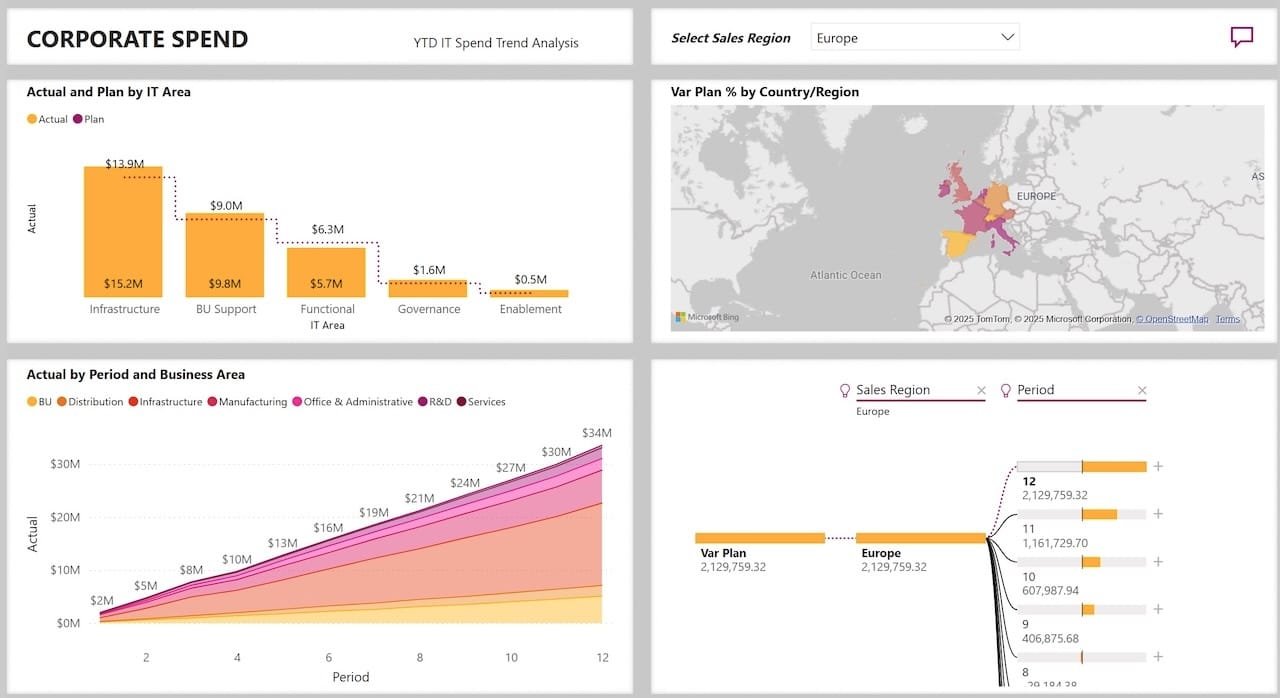The width and height of the screenshot is (1280, 698).
Task: Open the Select Sales Region dropdown
Action: pos(915,38)
